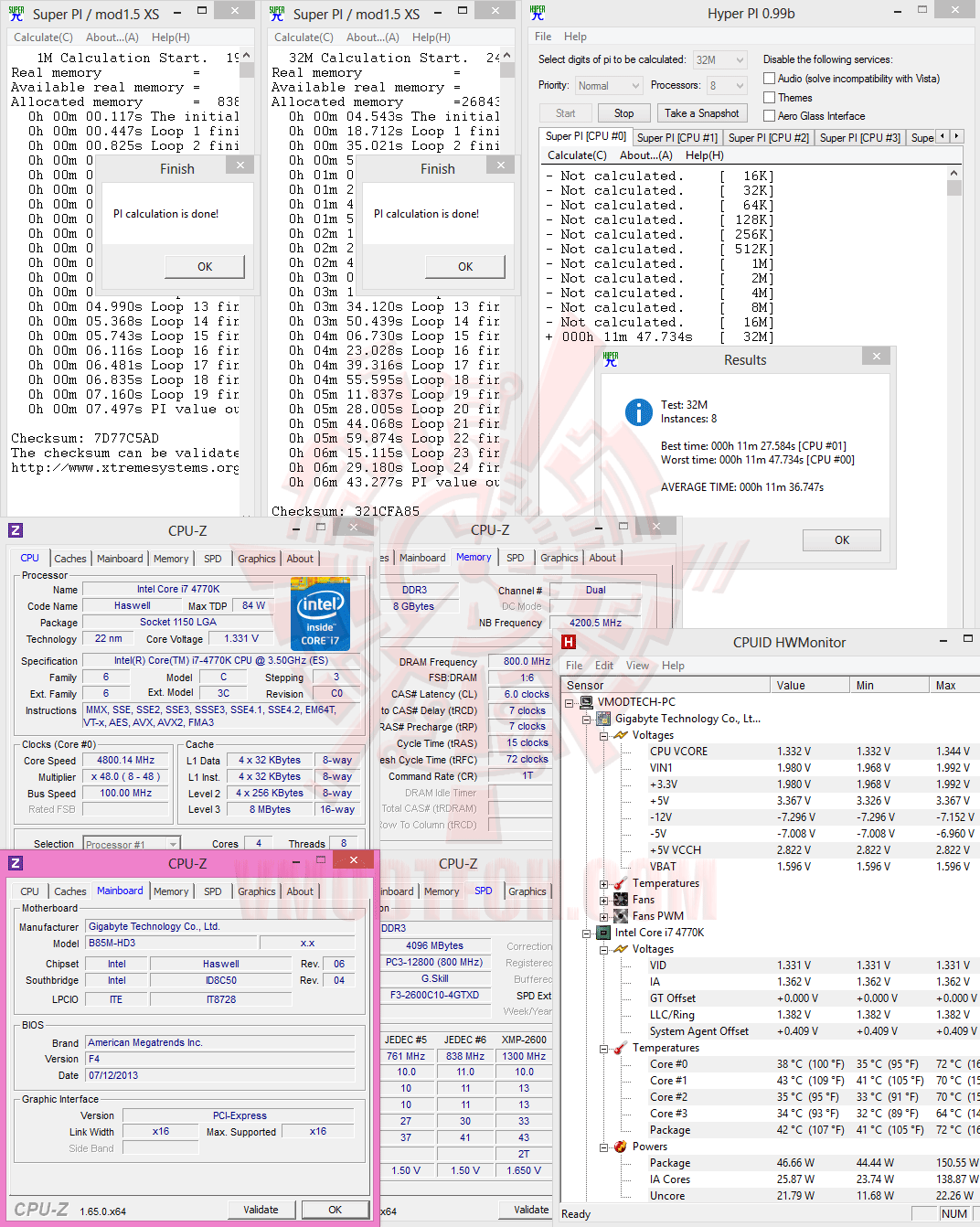This screenshot has height=1227, width=980.
Task: Click the Voltages icon under Intel Core i7
Action: click(621, 949)
